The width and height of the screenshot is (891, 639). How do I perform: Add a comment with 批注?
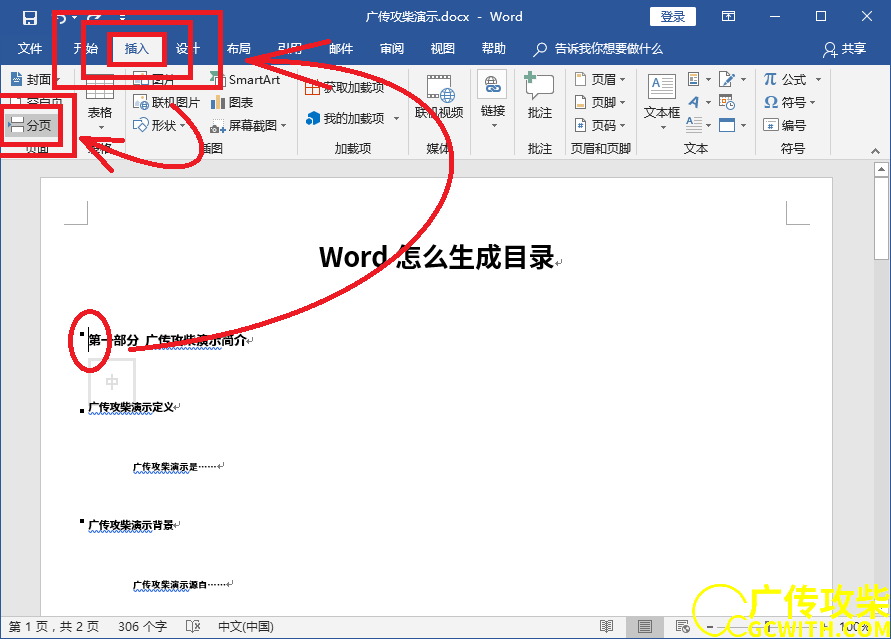coord(539,97)
